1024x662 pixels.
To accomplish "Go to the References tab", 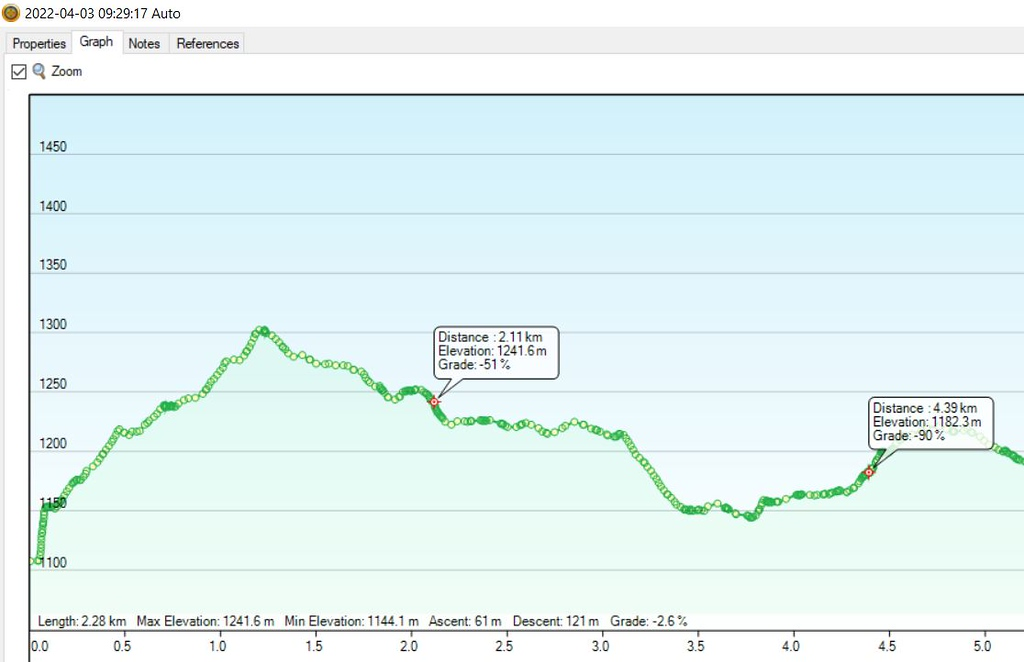I will [x=208, y=43].
